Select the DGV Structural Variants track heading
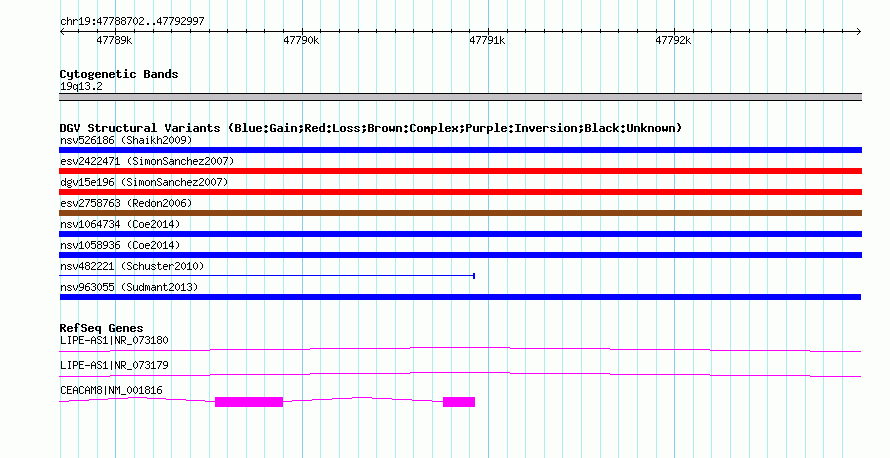 point(371,128)
